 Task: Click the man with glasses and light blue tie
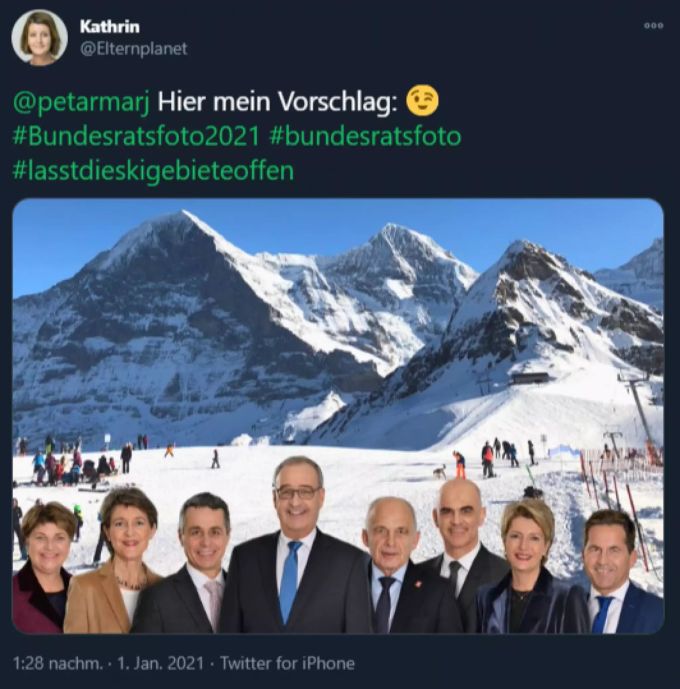297,549
